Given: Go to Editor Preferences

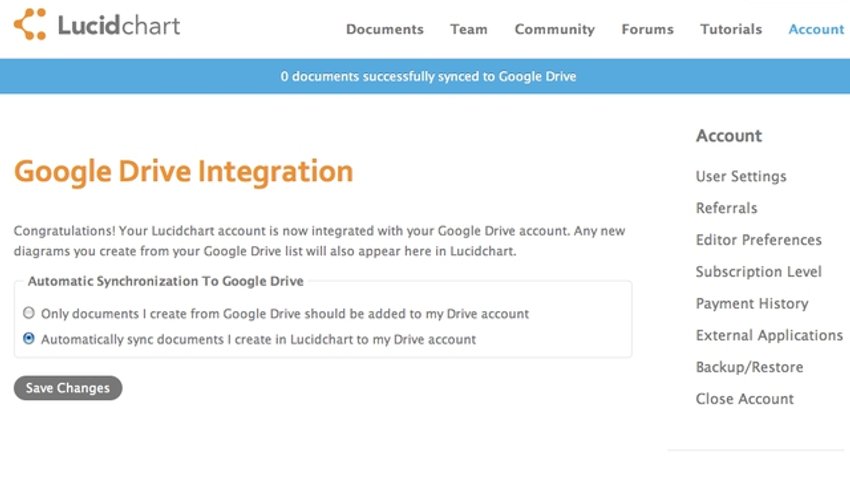Looking at the screenshot, I should 759,240.
